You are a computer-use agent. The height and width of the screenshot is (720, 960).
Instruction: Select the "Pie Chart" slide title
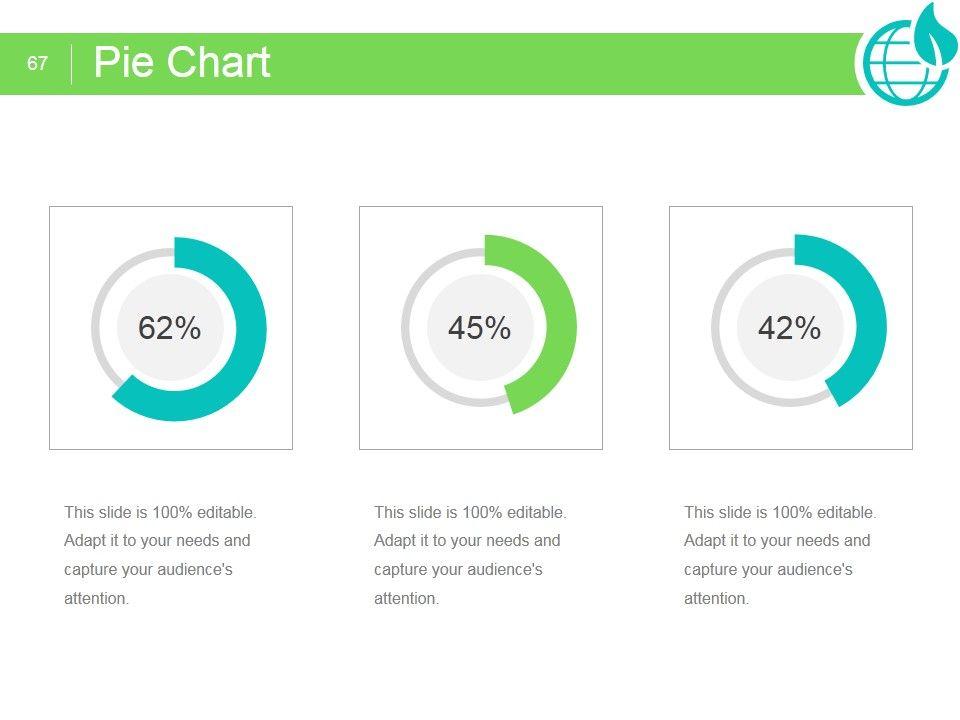pos(182,63)
